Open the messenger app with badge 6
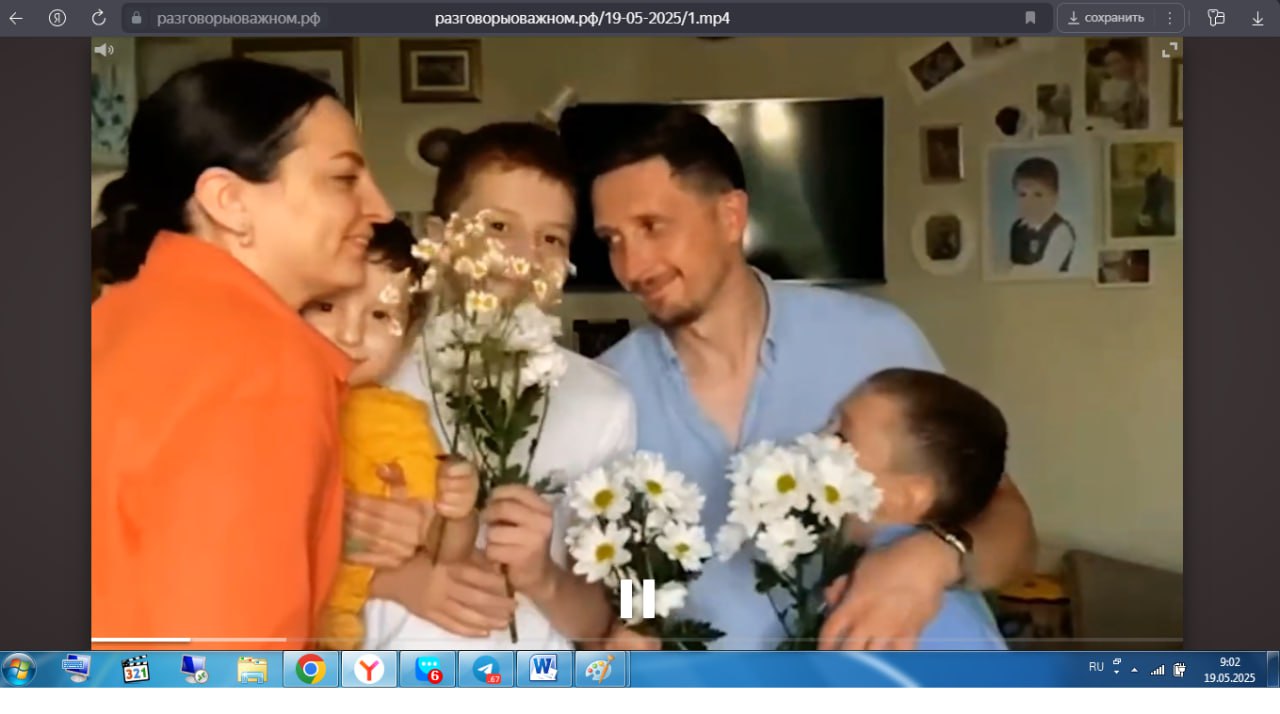 click(x=428, y=669)
